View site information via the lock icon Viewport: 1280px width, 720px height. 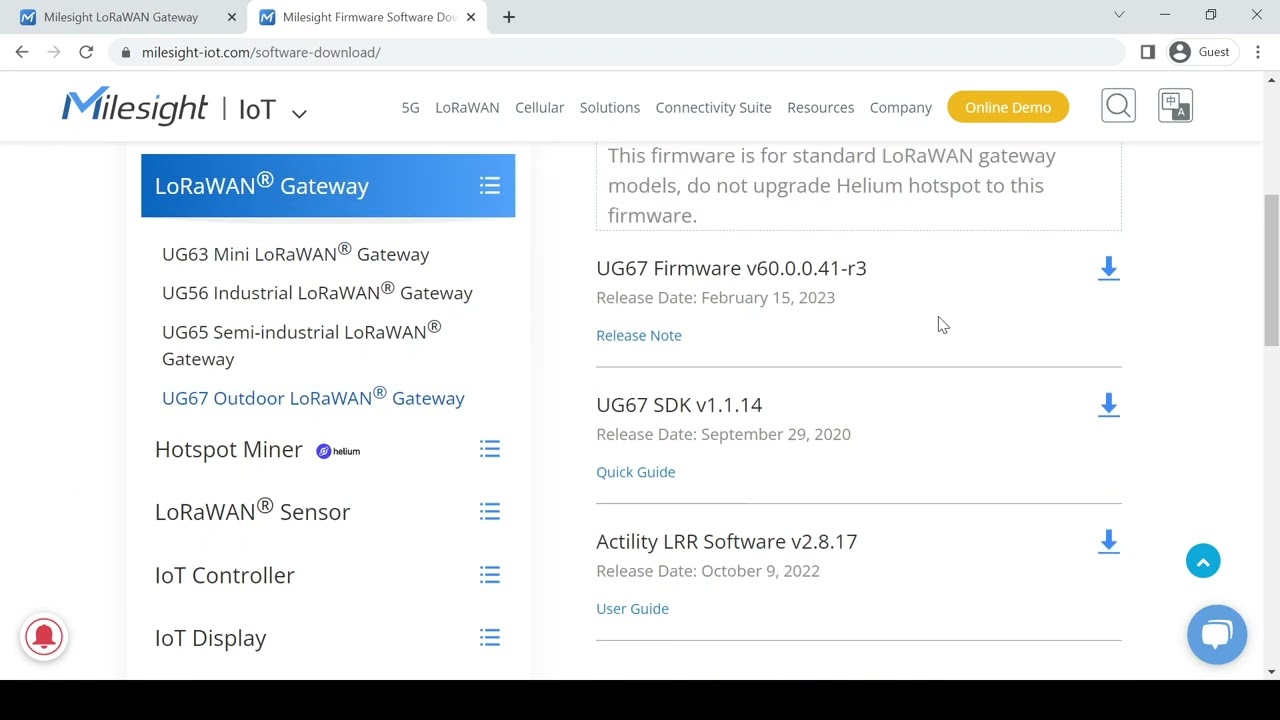click(x=125, y=52)
